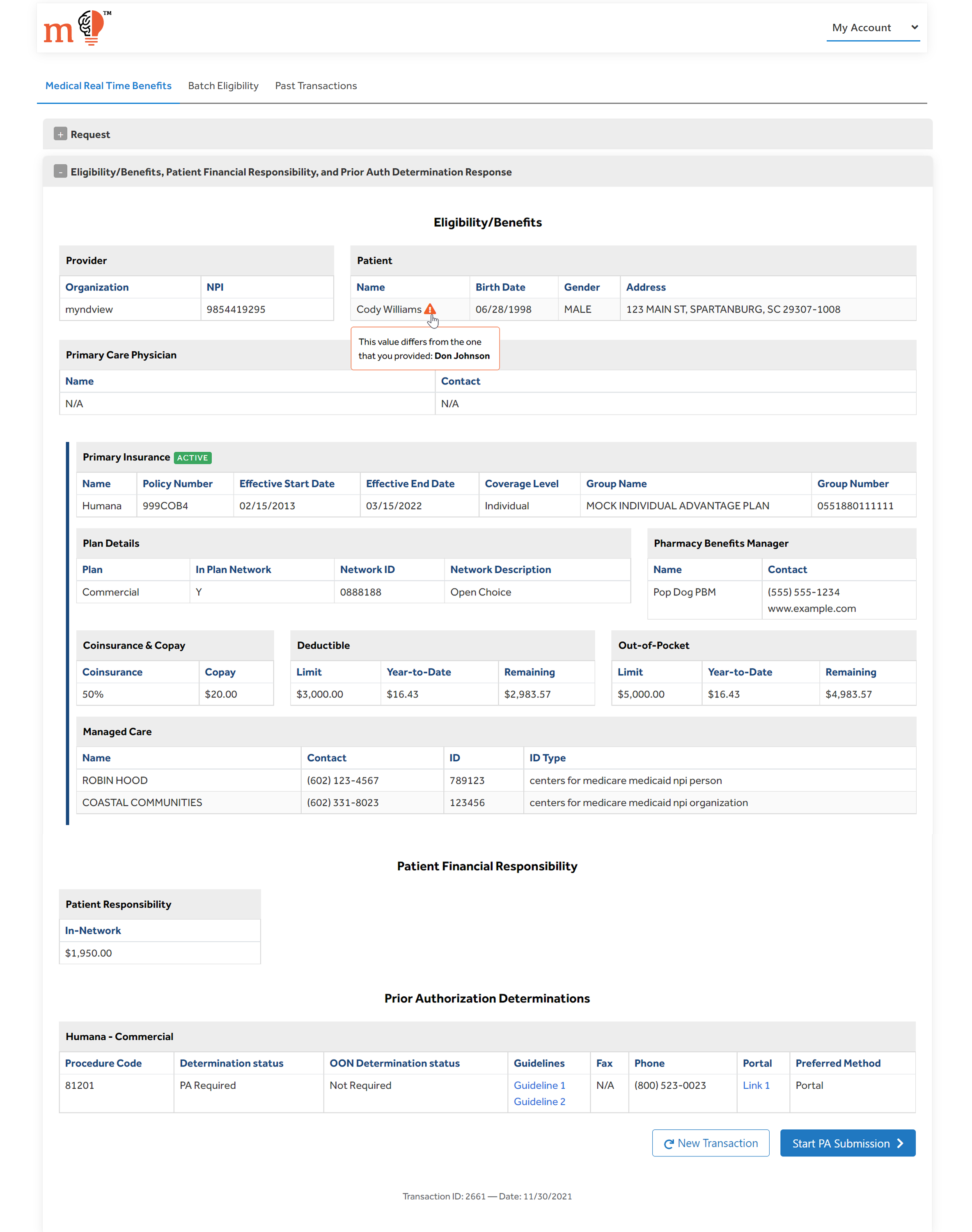Open the Guideline 2 link
972x1232 pixels.
[x=539, y=1102]
